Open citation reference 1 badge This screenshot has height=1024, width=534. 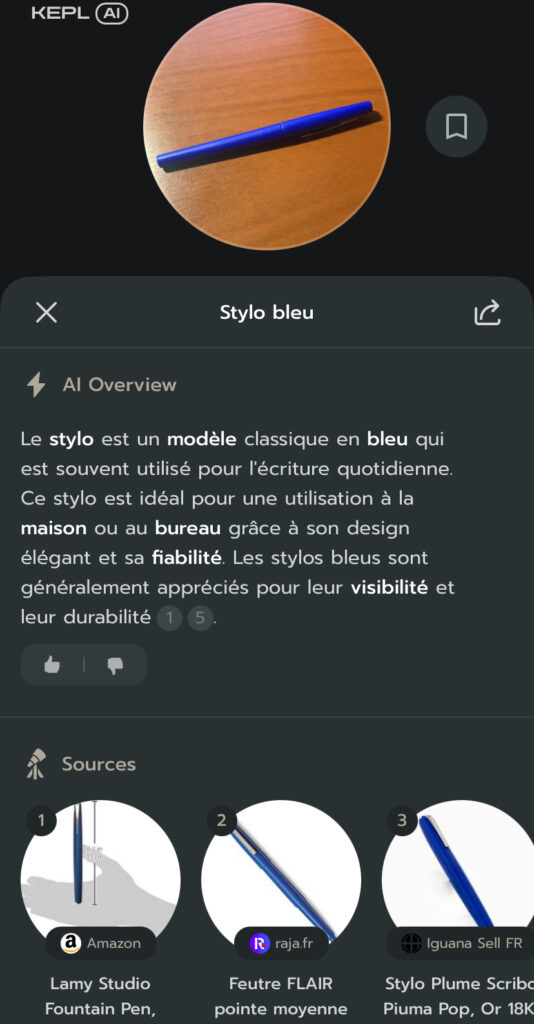(170, 618)
